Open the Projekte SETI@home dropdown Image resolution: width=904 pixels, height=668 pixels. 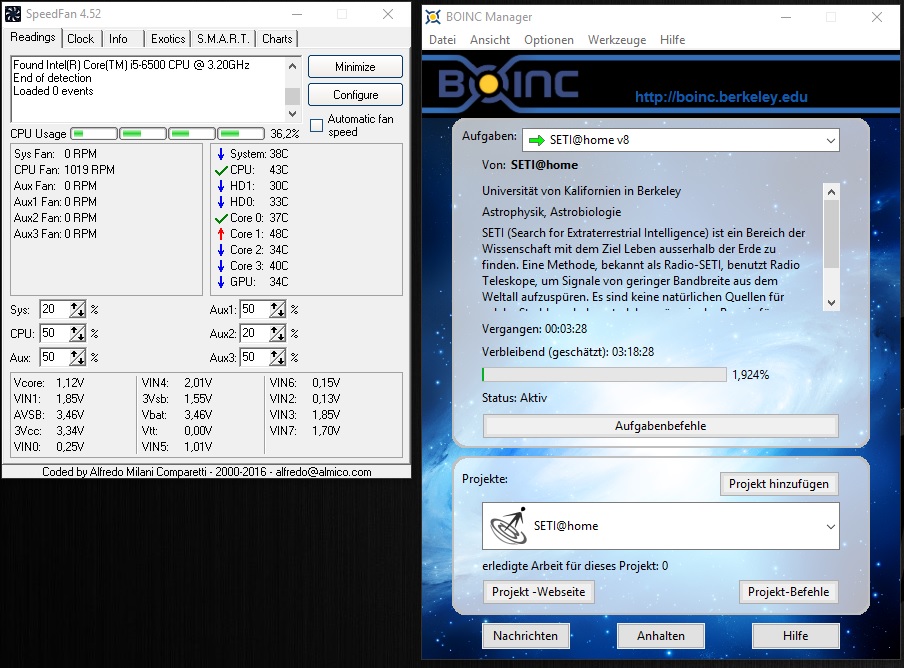661,526
